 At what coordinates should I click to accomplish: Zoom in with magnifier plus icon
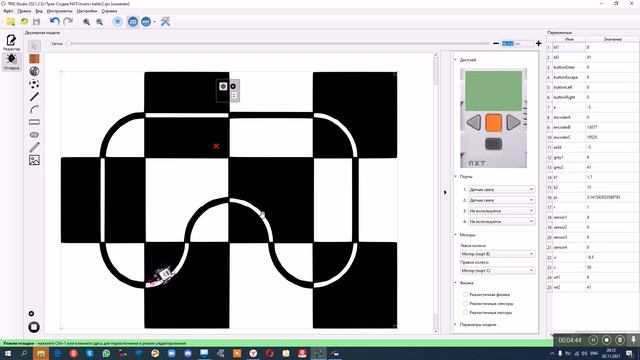pos(87,22)
